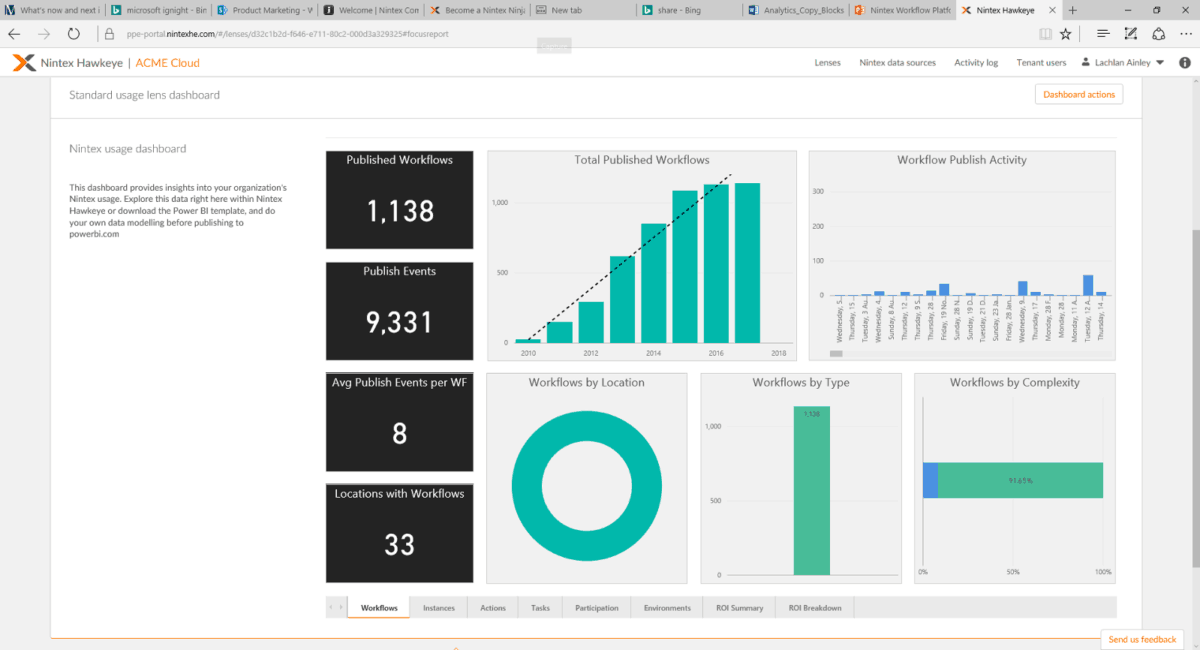The height and width of the screenshot is (650, 1200).
Task: Open new browser tab plus icon
Action: 1072,9
